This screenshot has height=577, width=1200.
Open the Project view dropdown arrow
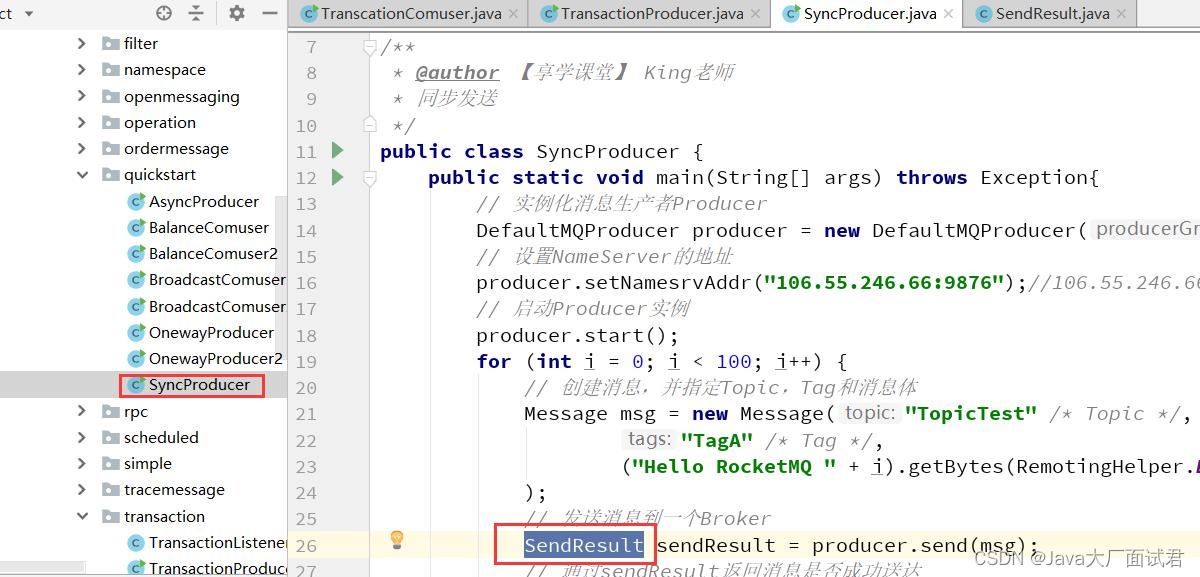(x=28, y=14)
